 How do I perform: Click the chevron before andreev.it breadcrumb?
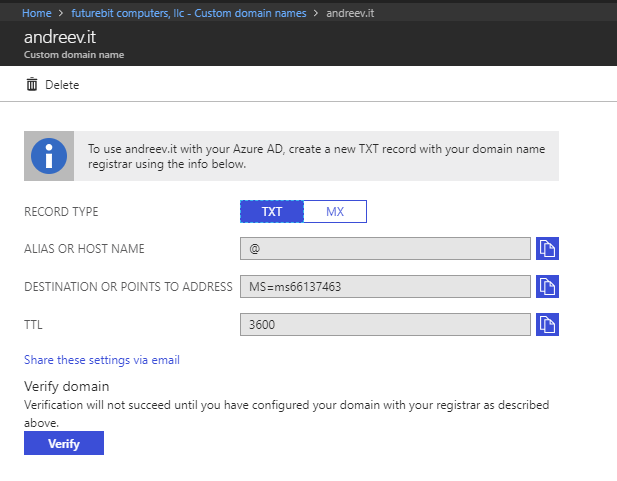pos(316,13)
